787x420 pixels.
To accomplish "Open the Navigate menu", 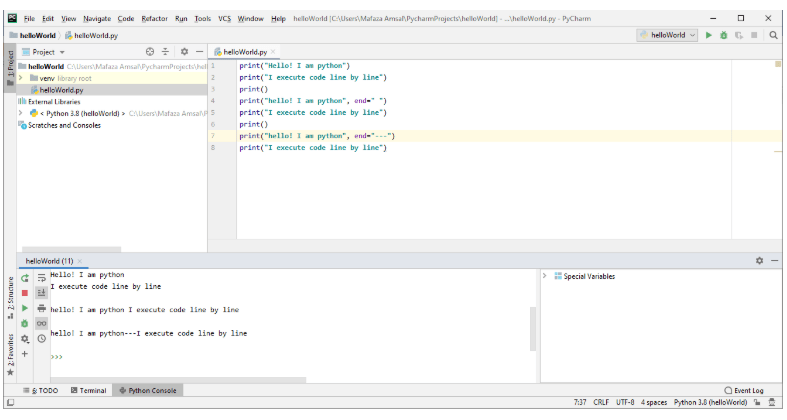I will tap(97, 19).
